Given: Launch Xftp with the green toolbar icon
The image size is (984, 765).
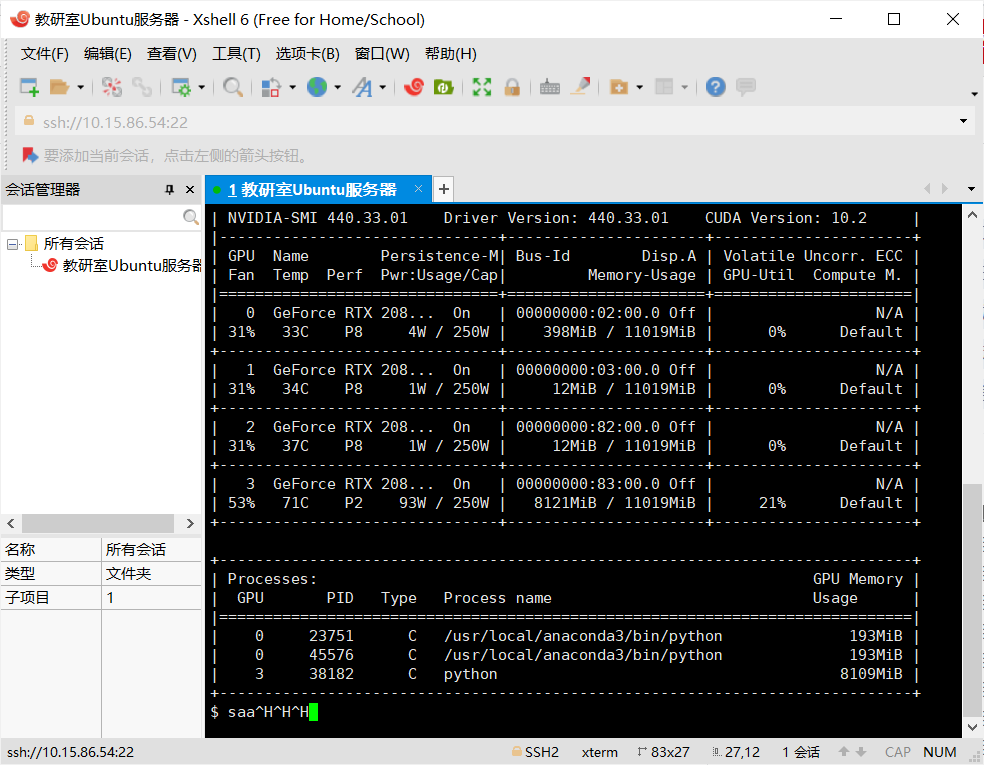Looking at the screenshot, I should click(x=443, y=87).
